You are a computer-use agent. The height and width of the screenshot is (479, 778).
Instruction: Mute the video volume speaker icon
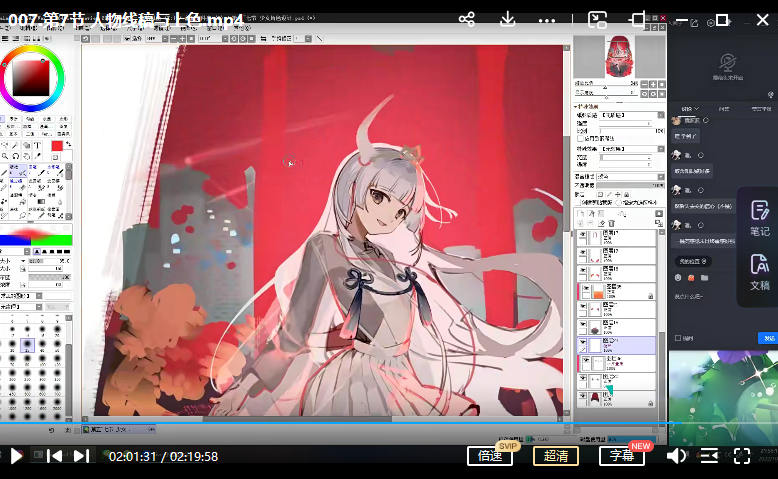tap(677, 456)
